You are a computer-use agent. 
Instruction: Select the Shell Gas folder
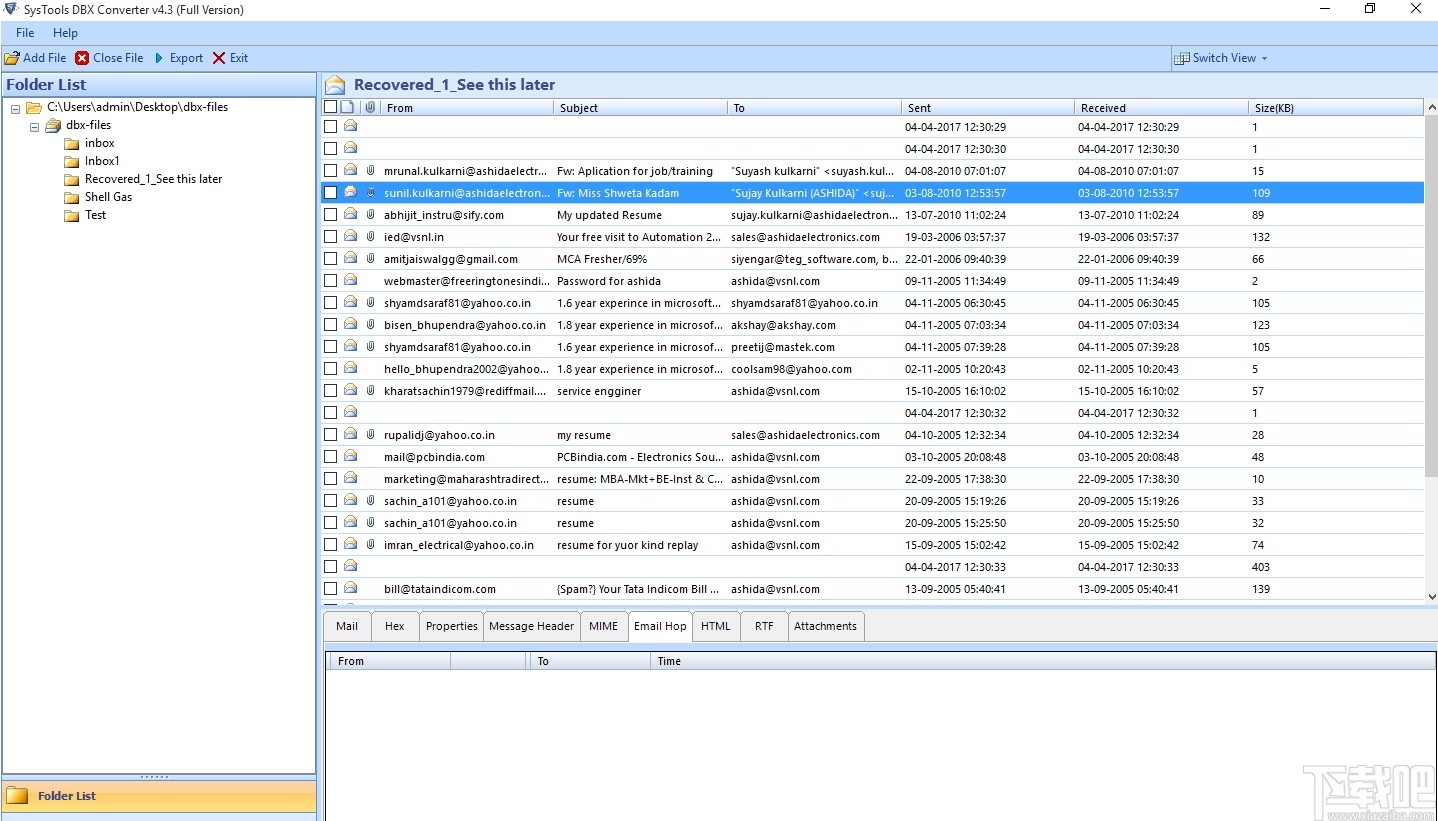(x=108, y=197)
